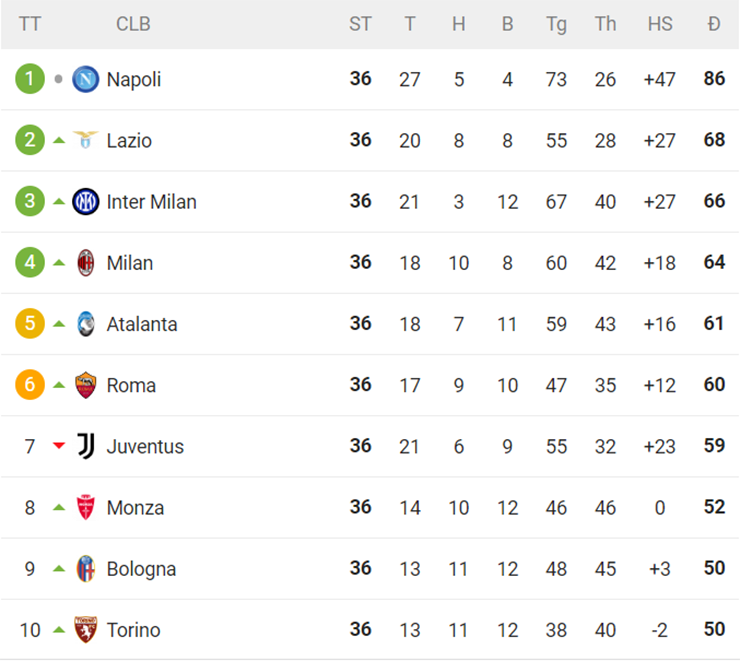Click the green rank 1 badge
Screen dimensions: 740x661
(30, 79)
